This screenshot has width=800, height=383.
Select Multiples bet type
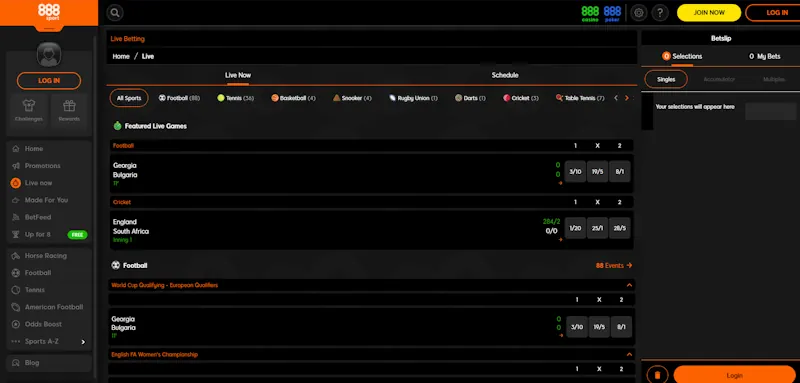(x=774, y=80)
